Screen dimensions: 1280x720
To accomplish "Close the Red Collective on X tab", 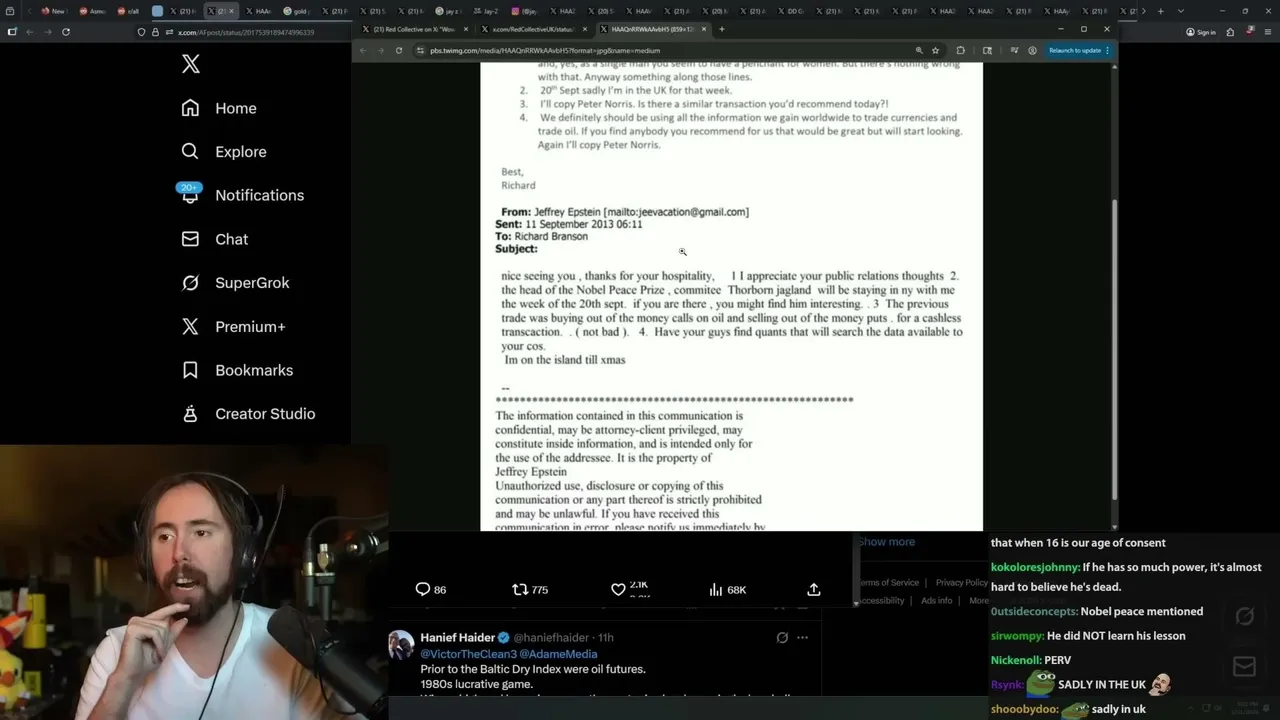I will tap(464, 29).
